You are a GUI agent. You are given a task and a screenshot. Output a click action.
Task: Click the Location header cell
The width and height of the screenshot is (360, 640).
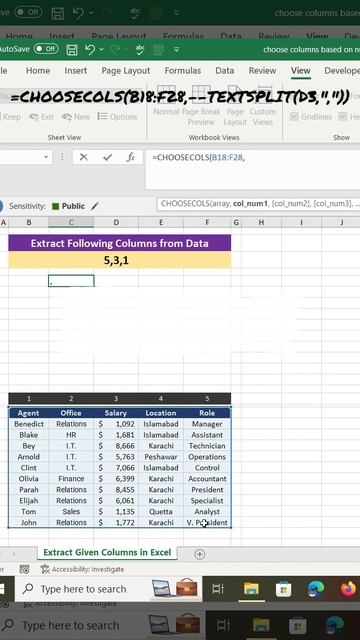[x=161, y=413]
